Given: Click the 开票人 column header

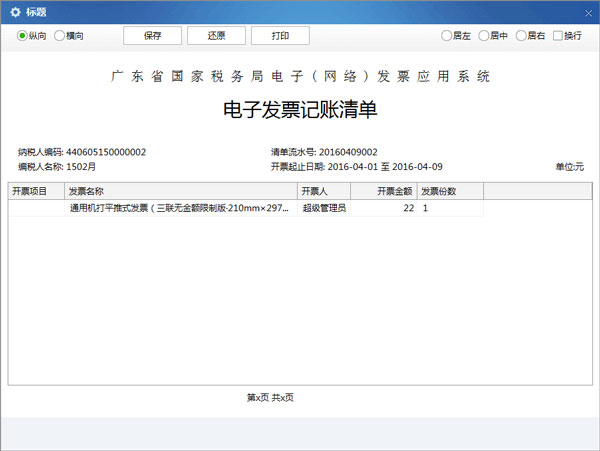Looking at the screenshot, I should (x=323, y=190).
